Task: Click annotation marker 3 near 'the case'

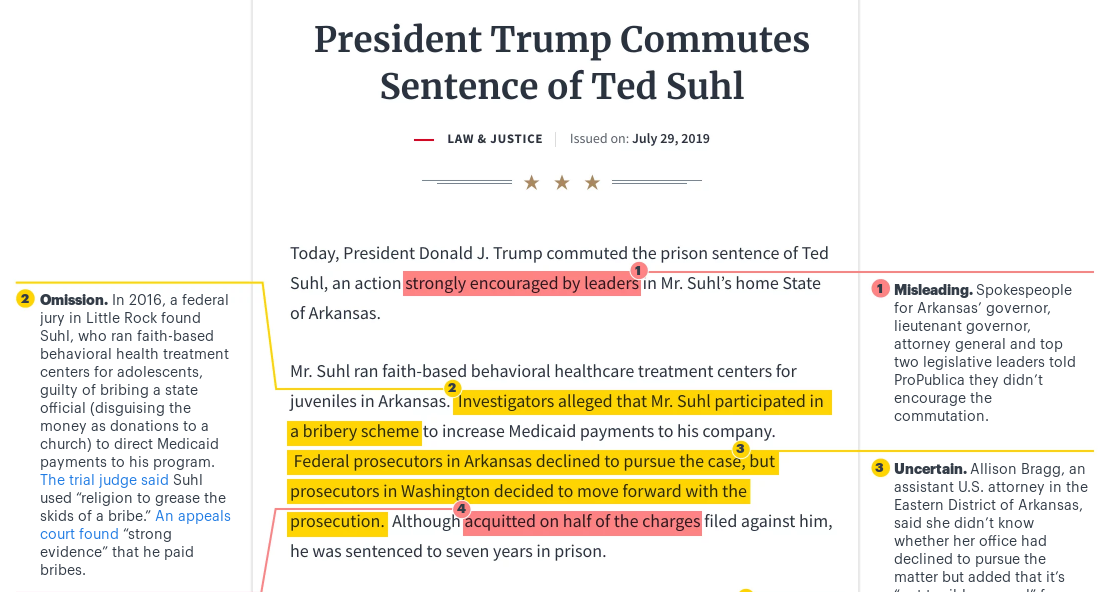Action: [740, 448]
